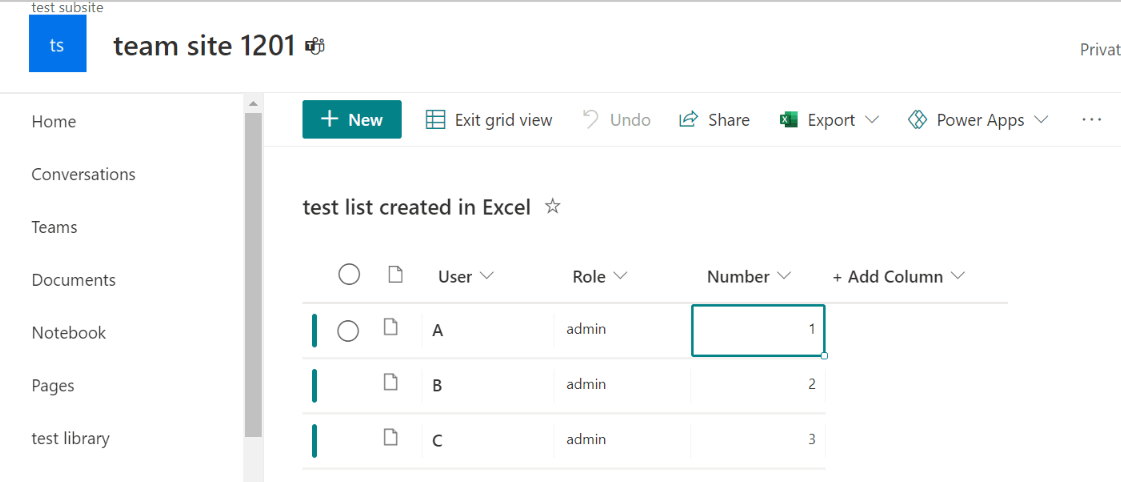Click the plus icon on New button
The width and height of the screenshot is (1121, 482).
point(329,119)
